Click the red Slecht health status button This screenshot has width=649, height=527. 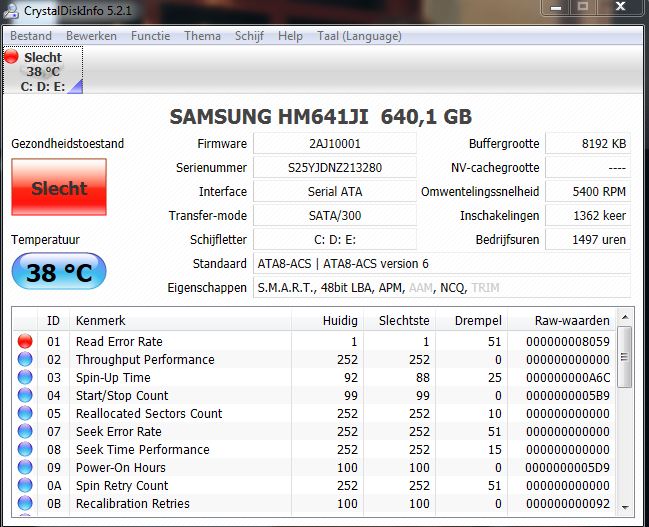point(59,187)
